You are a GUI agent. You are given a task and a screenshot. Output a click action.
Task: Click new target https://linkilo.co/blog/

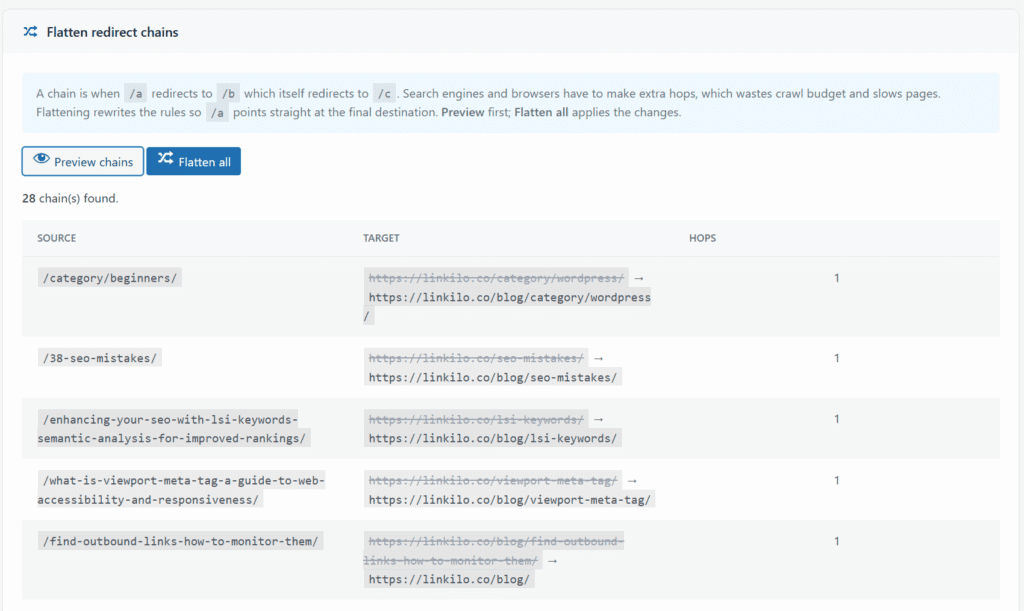pyautogui.click(x=449, y=580)
